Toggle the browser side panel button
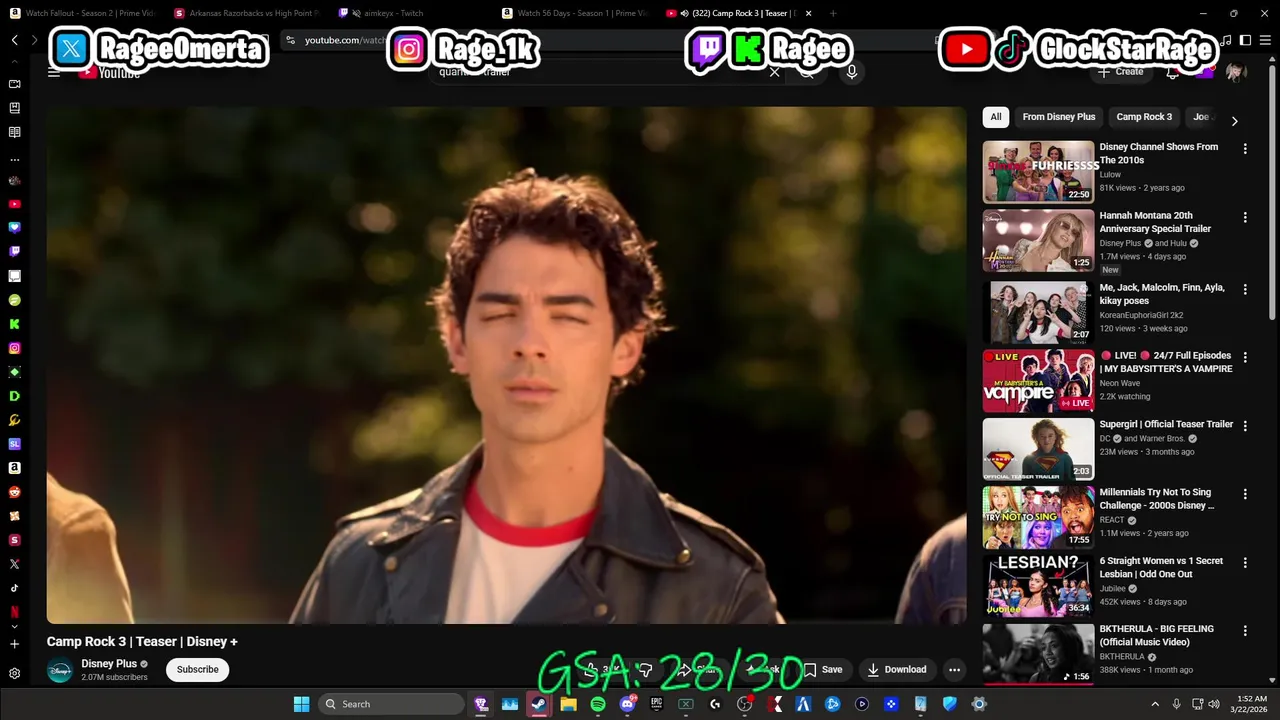Image resolution: width=1280 pixels, height=720 pixels. tap(1245, 40)
